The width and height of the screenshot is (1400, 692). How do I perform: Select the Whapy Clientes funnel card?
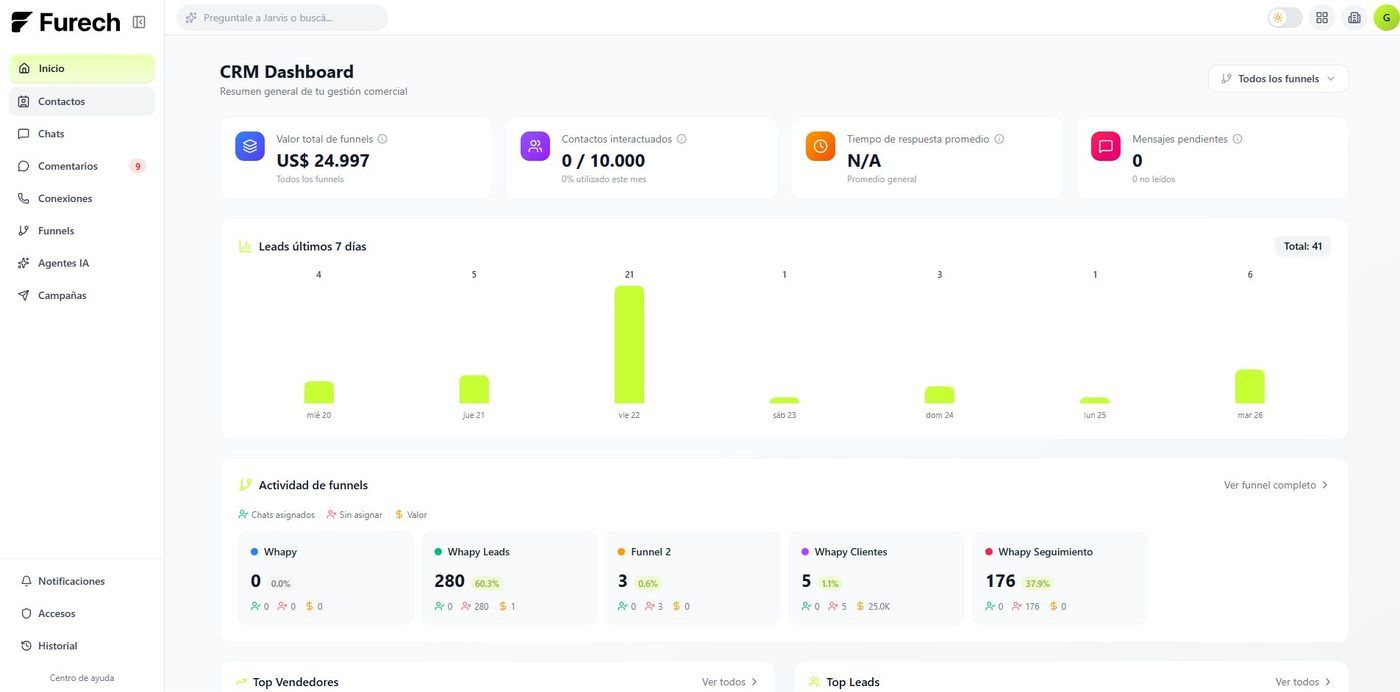(x=876, y=579)
